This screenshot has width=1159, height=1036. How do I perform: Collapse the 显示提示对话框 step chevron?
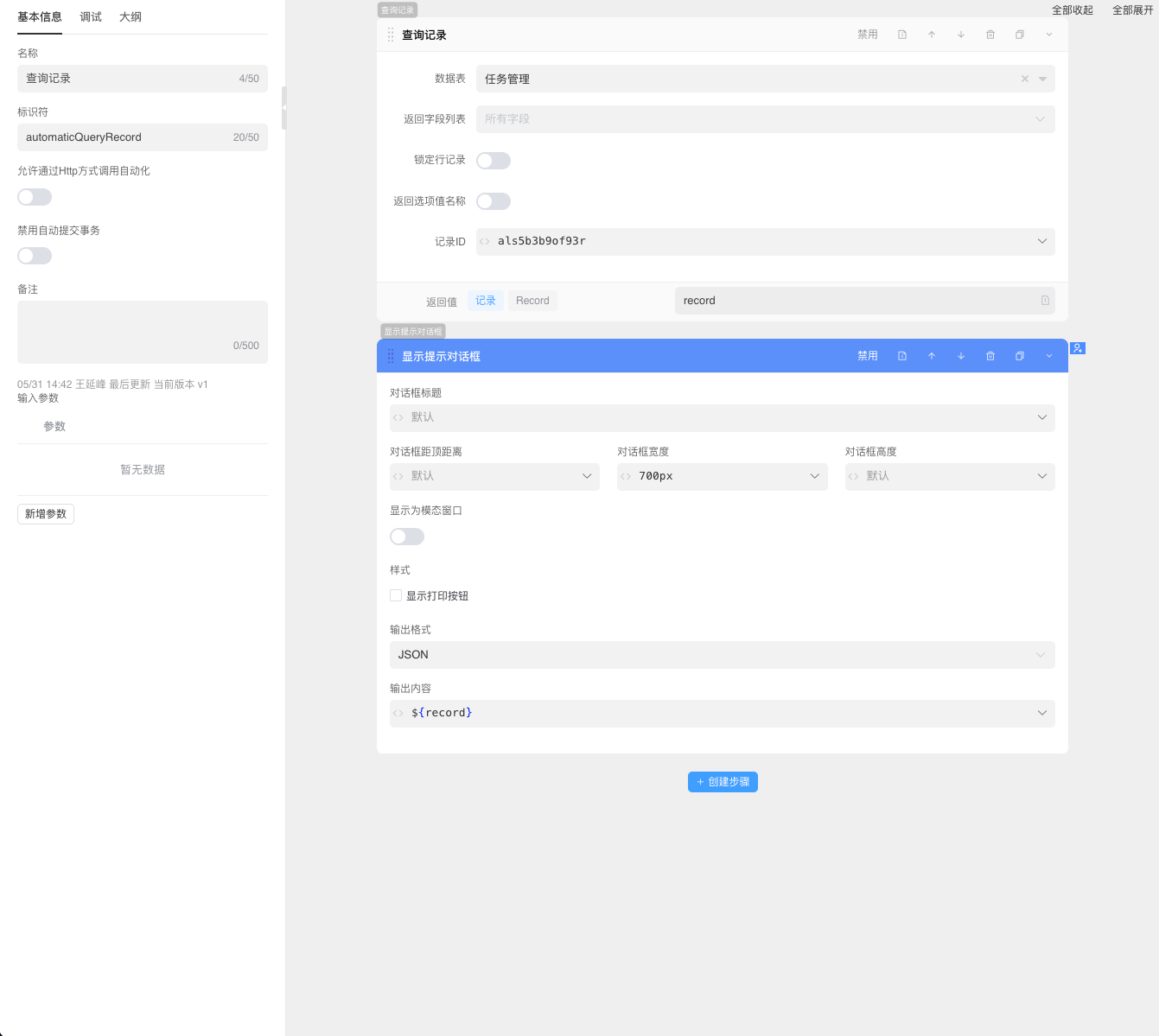[x=1049, y=356]
